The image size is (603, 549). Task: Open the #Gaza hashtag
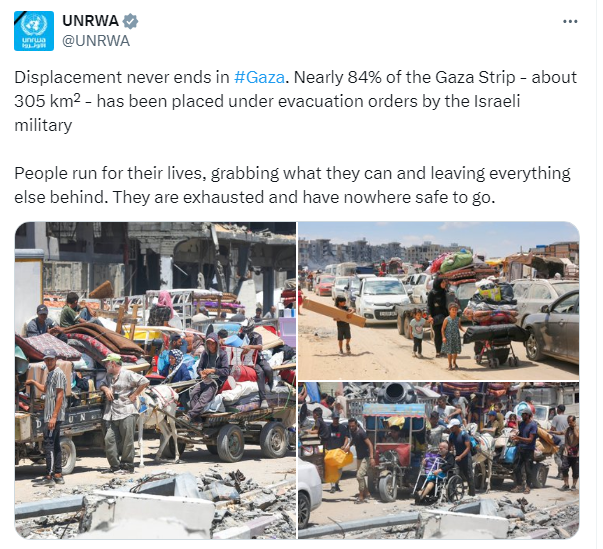click(x=259, y=77)
